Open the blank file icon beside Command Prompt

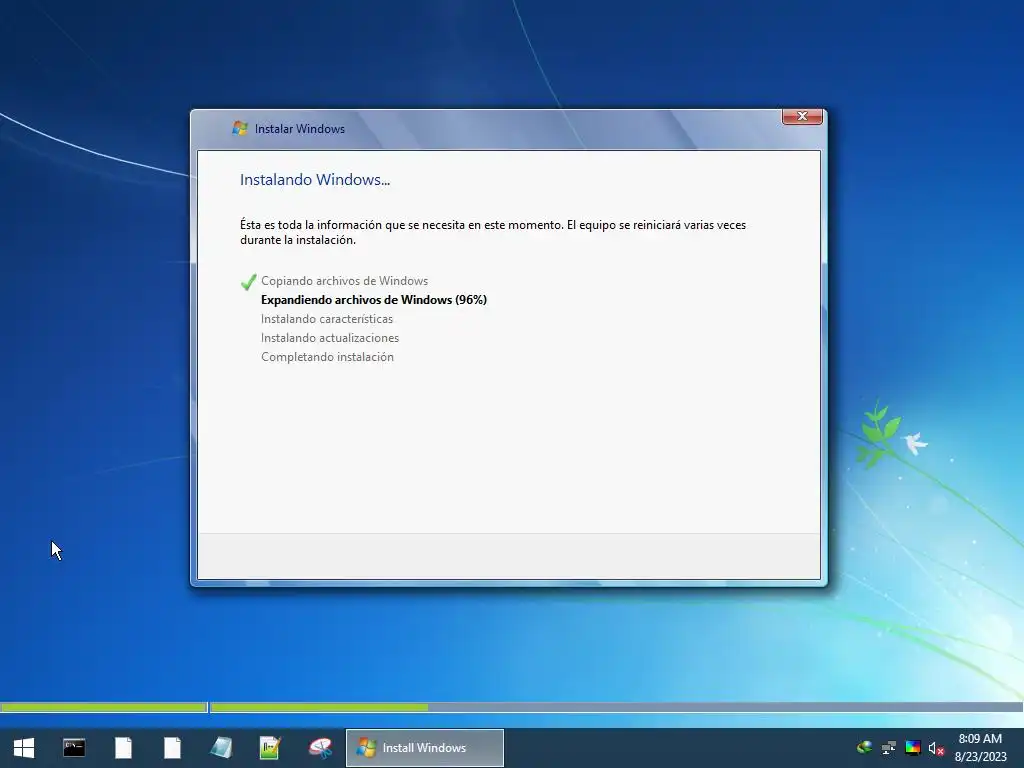pyautogui.click(x=123, y=748)
